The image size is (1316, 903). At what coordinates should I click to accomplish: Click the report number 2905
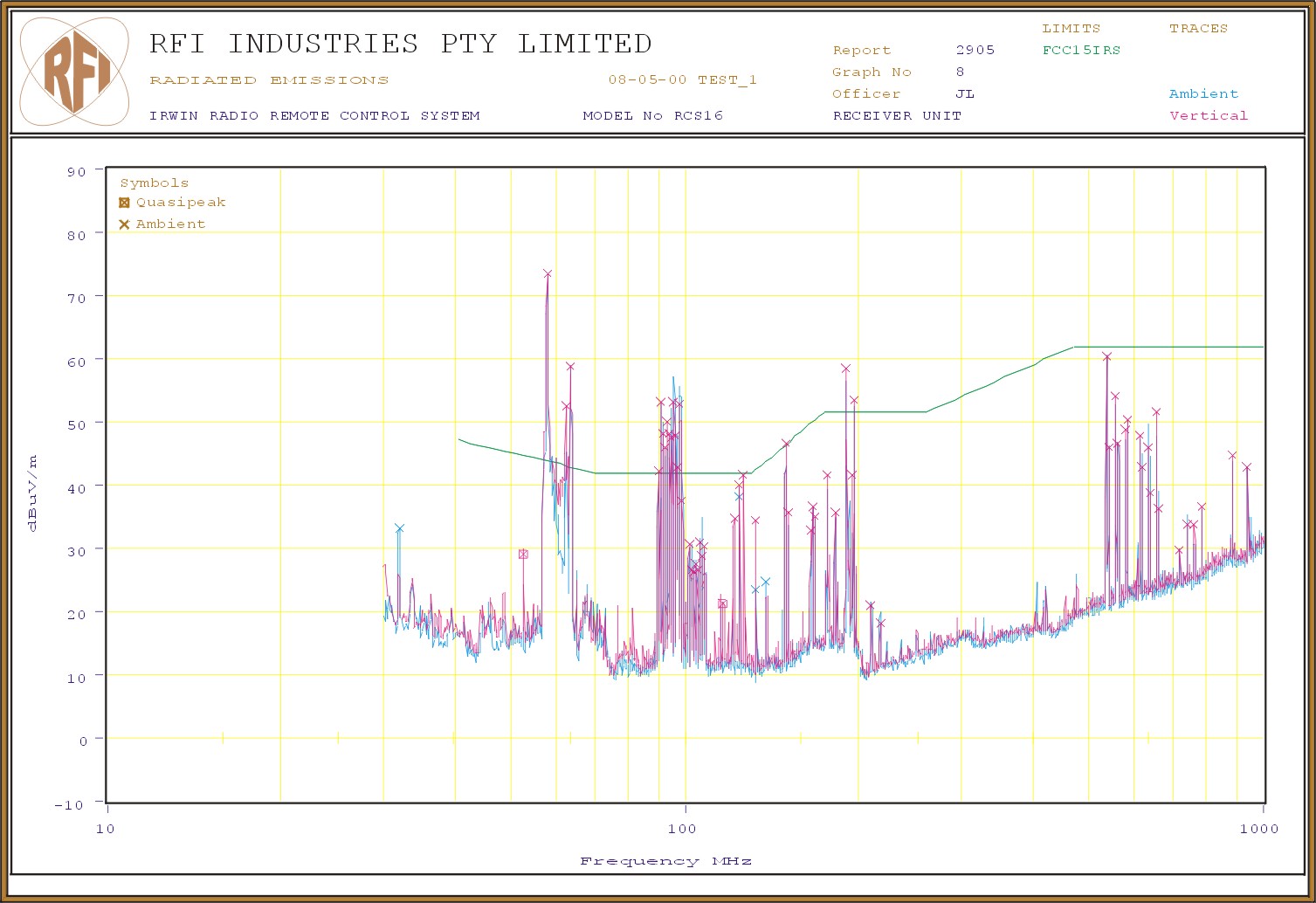coord(975,51)
